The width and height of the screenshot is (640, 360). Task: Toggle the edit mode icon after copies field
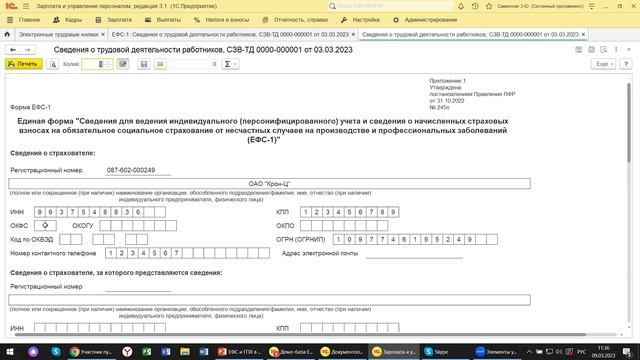point(122,64)
